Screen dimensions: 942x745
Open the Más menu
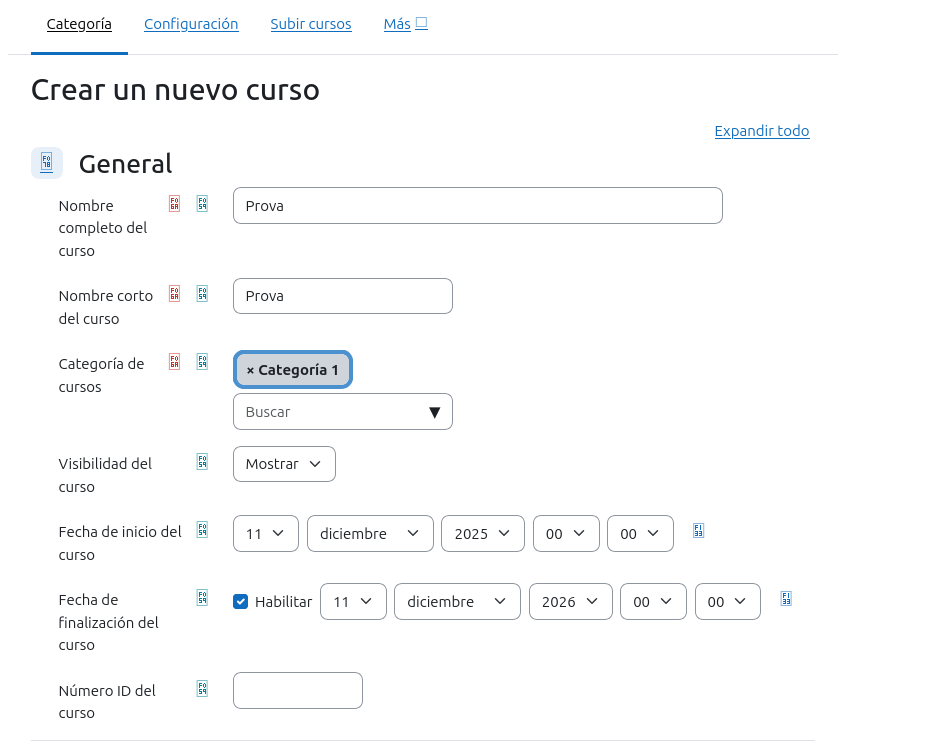(405, 24)
